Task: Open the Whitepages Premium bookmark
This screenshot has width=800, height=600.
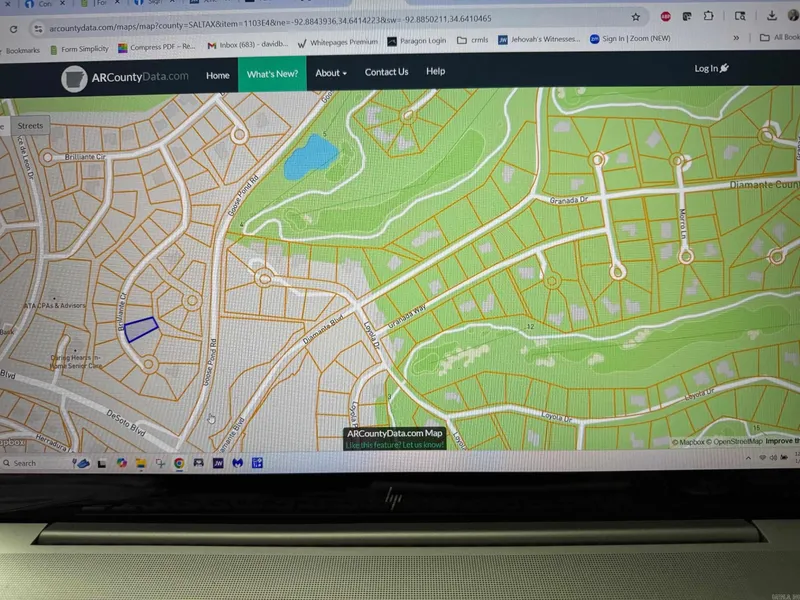Action: [x=337, y=42]
